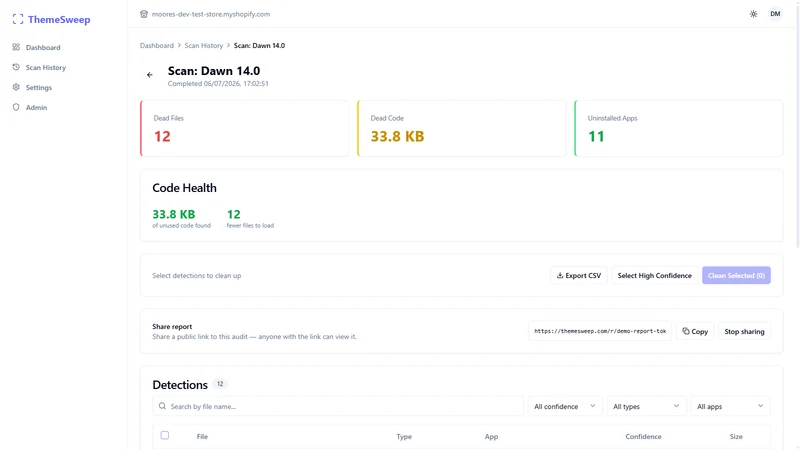The width and height of the screenshot is (800, 450).
Task: Click the Confidence column header
Action: tap(643, 437)
